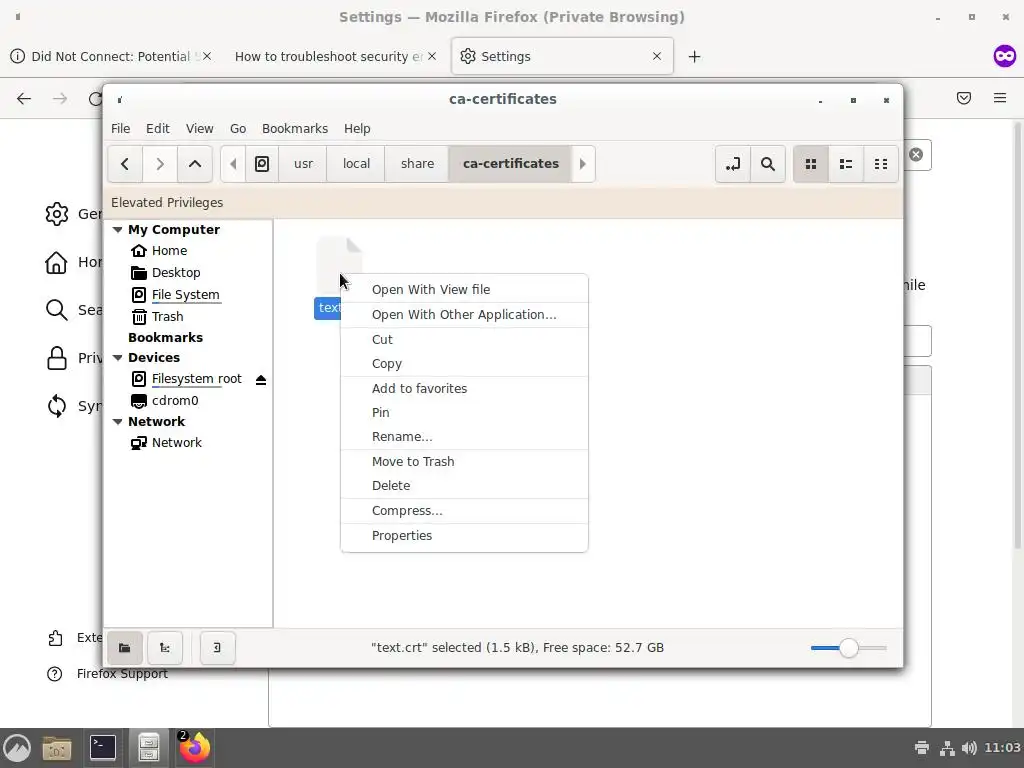Image resolution: width=1024 pixels, height=768 pixels.
Task: Choose Delete in context menu
Action: click(464, 486)
